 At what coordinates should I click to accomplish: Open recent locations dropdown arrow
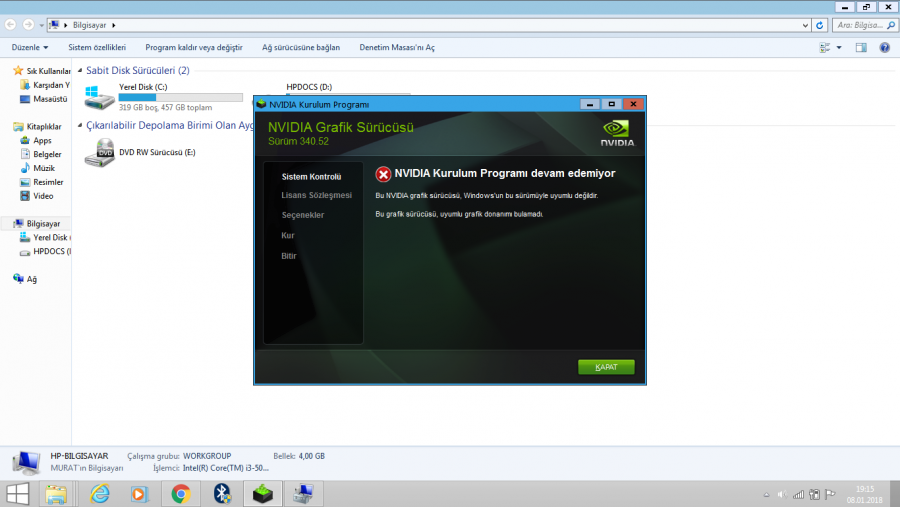click(41, 25)
